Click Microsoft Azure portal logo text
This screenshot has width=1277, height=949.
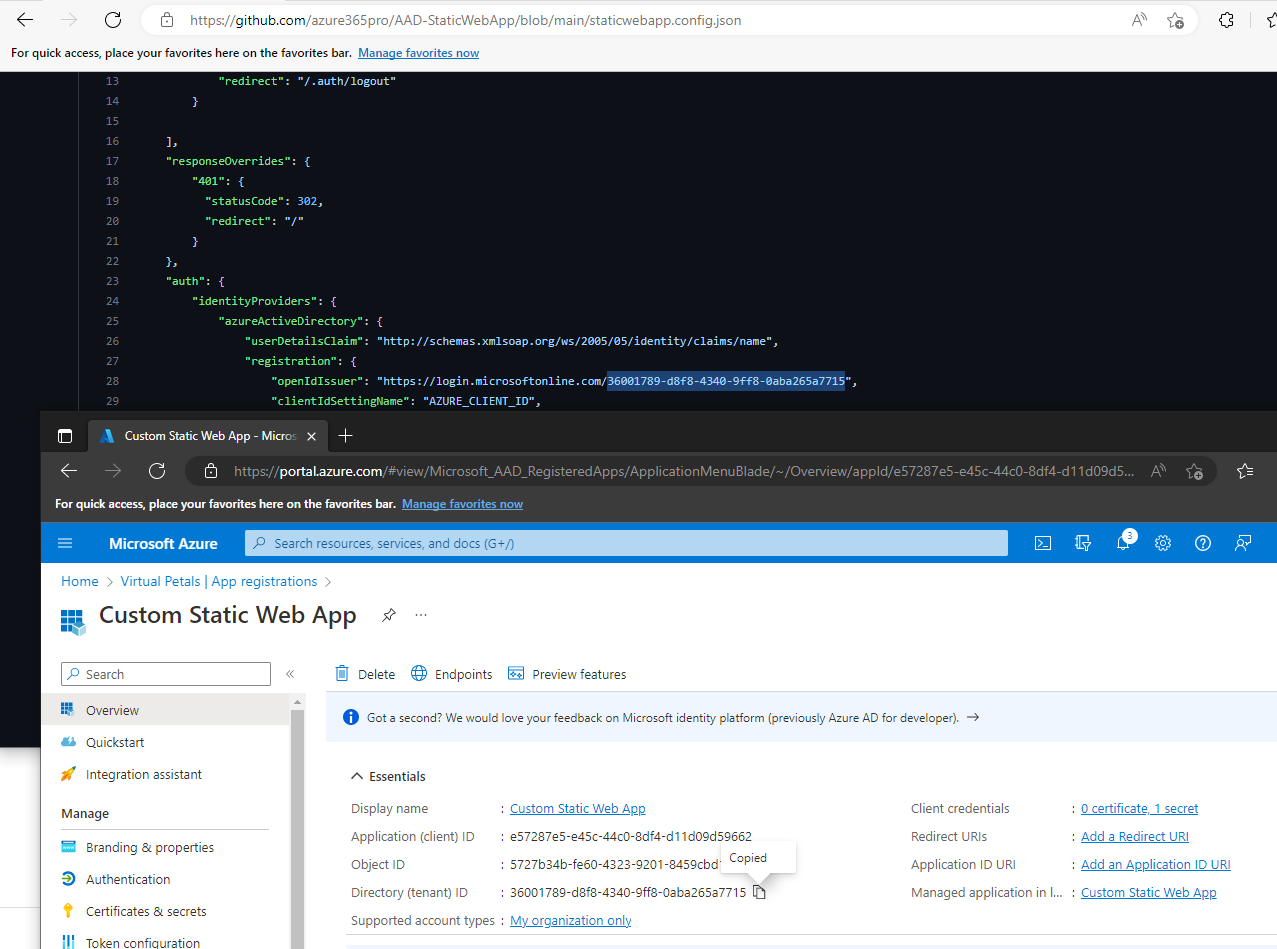coord(163,543)
